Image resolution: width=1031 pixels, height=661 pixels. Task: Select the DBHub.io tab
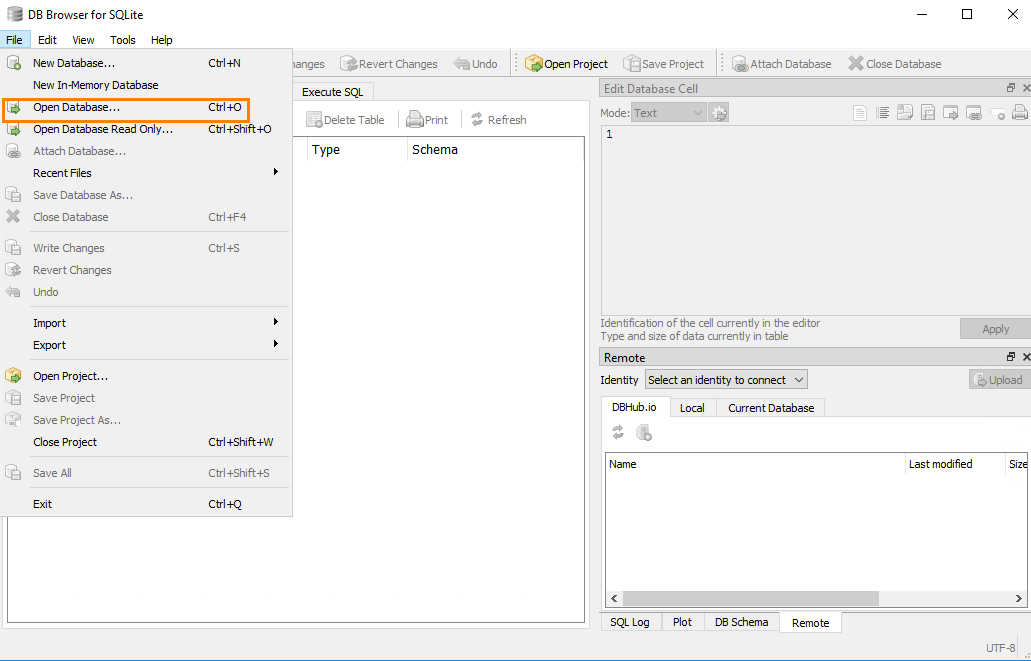click(x=635, y=407)
